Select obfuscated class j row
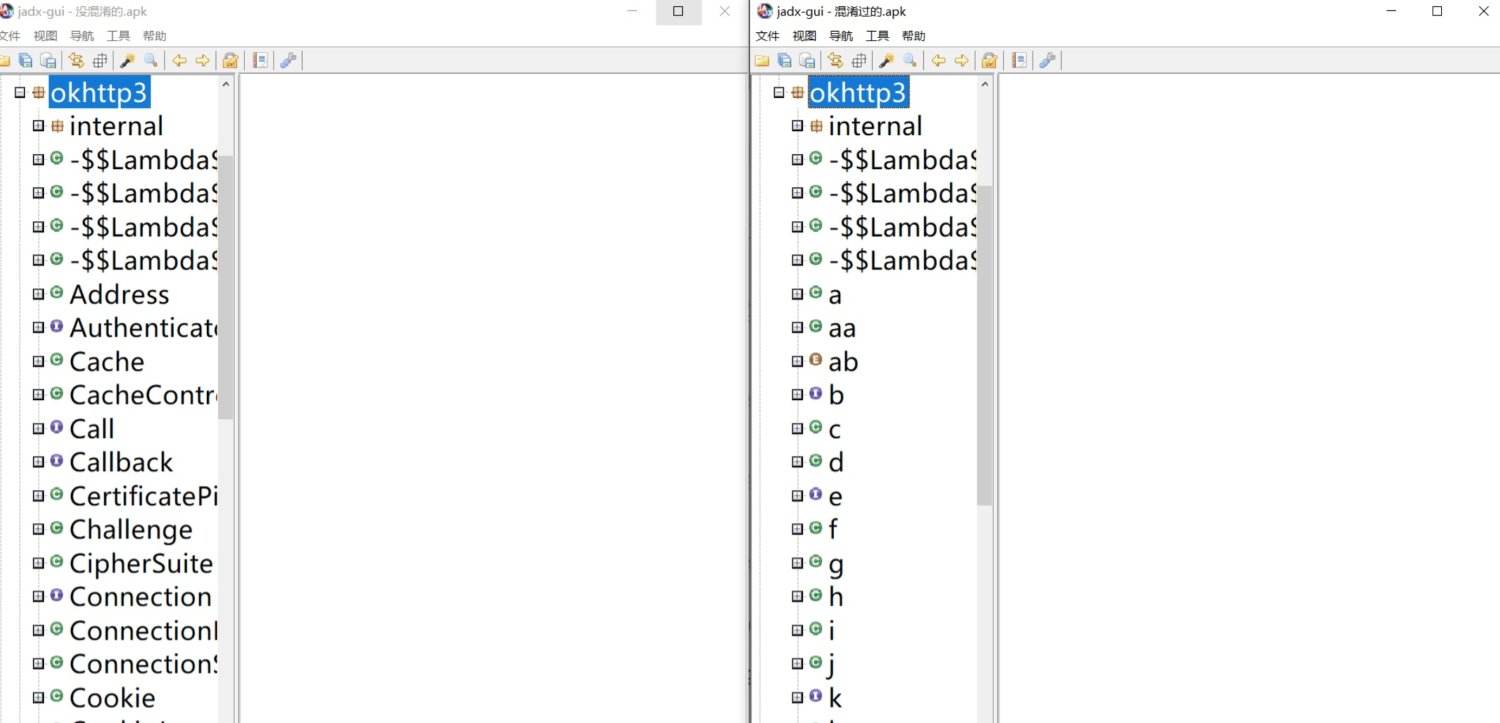The width and height of the screenshot is (1500, 723). coord(832,664)
